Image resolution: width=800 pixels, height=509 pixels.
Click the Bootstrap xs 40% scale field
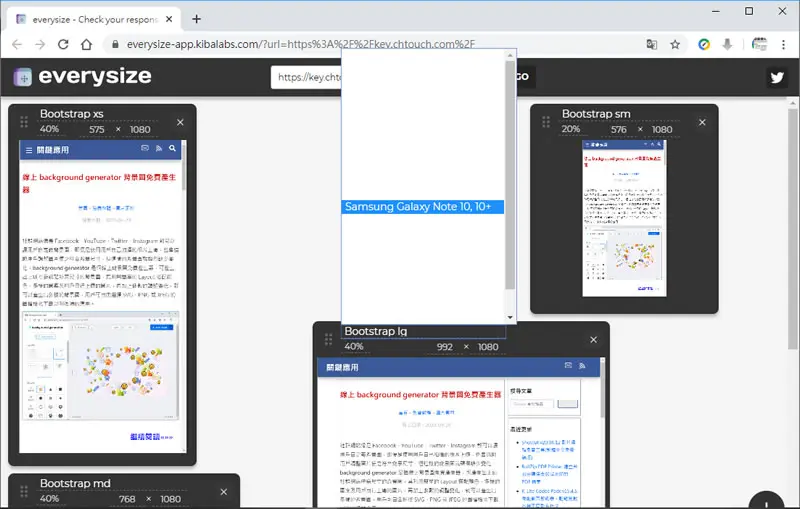(56, 129)
